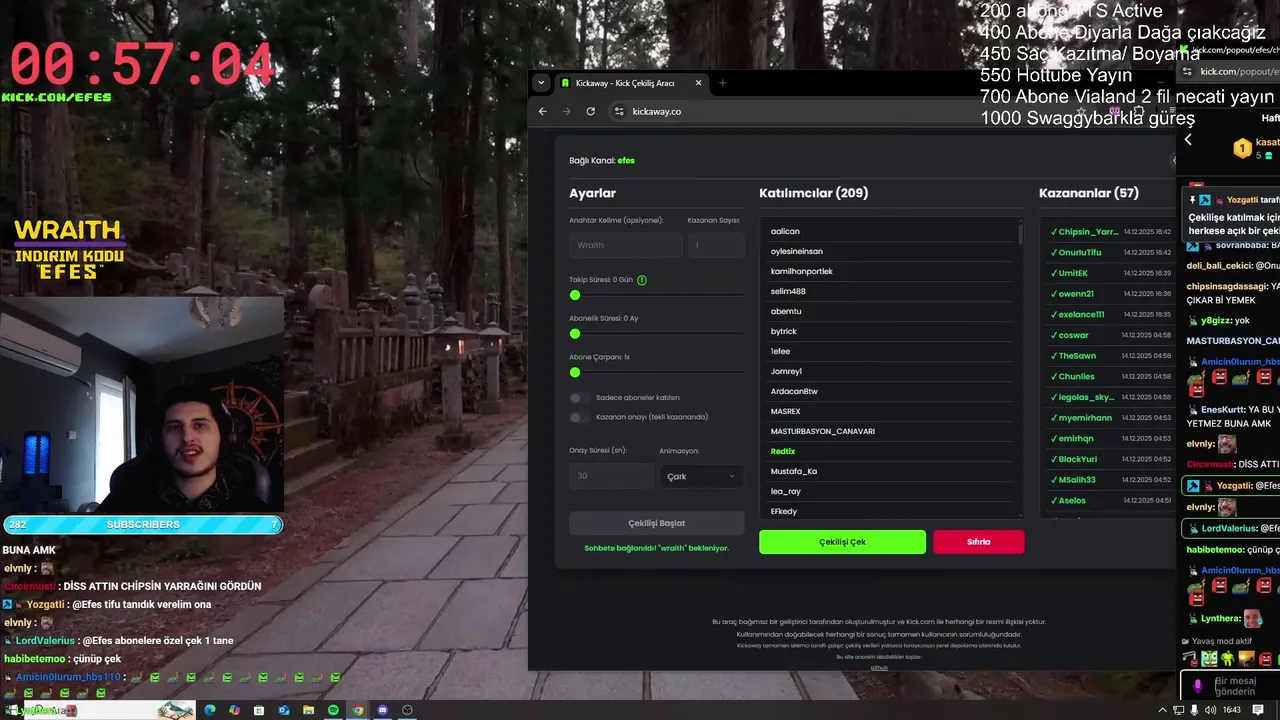Toggle Kazanan onayı switch
1280x720 pixels.
578,417
